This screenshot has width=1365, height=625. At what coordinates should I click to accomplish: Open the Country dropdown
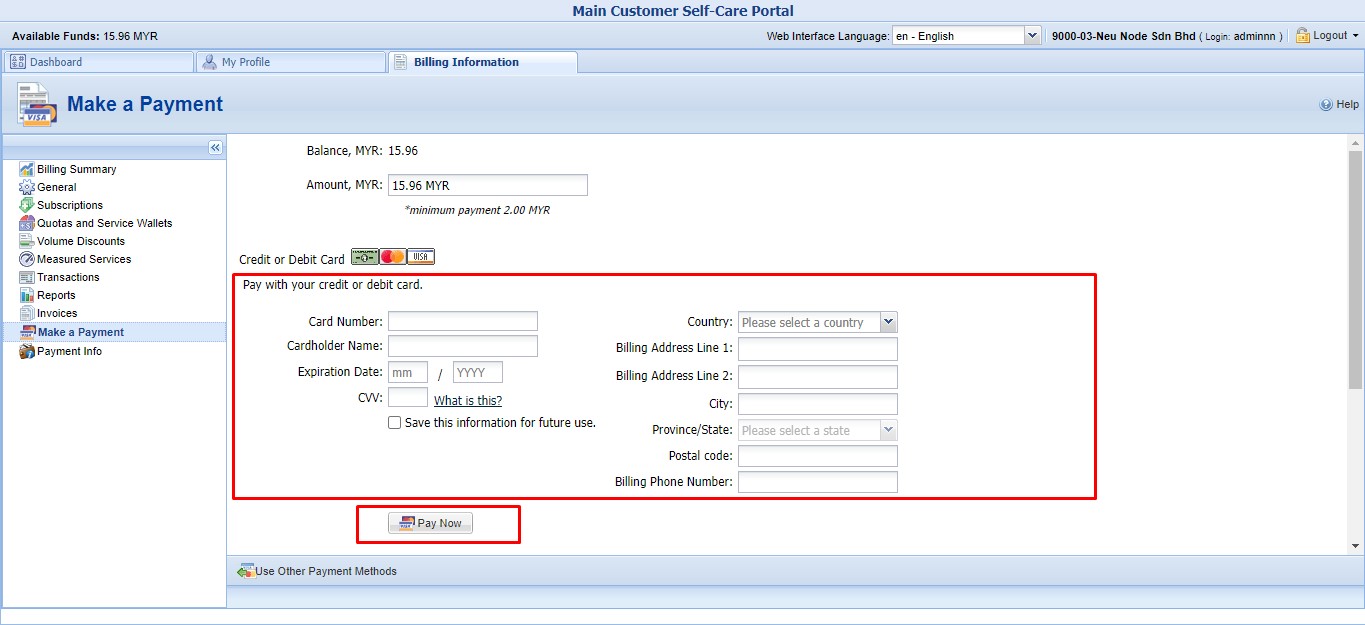(888, 322)
